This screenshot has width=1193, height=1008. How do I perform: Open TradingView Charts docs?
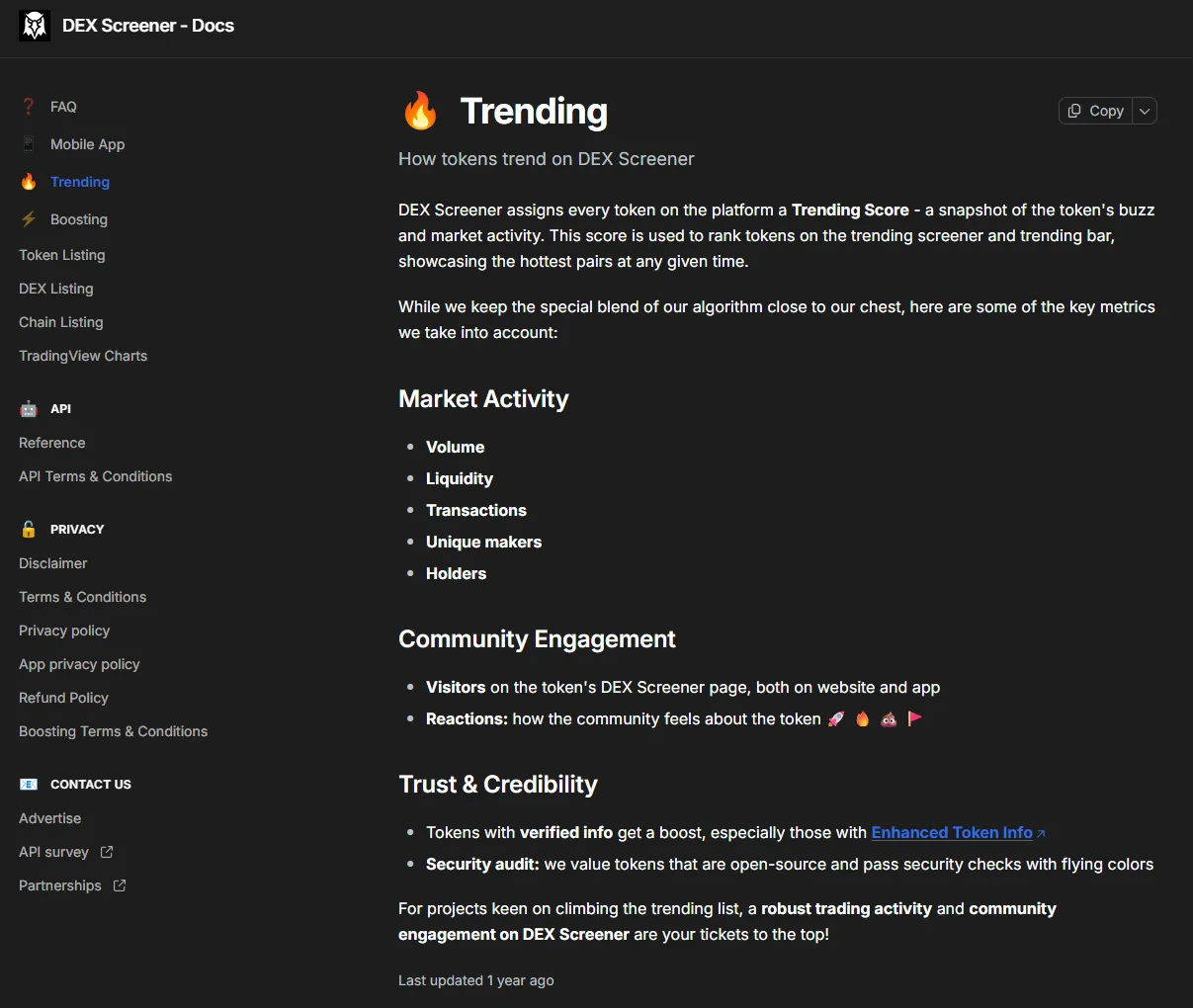[83, 356]
